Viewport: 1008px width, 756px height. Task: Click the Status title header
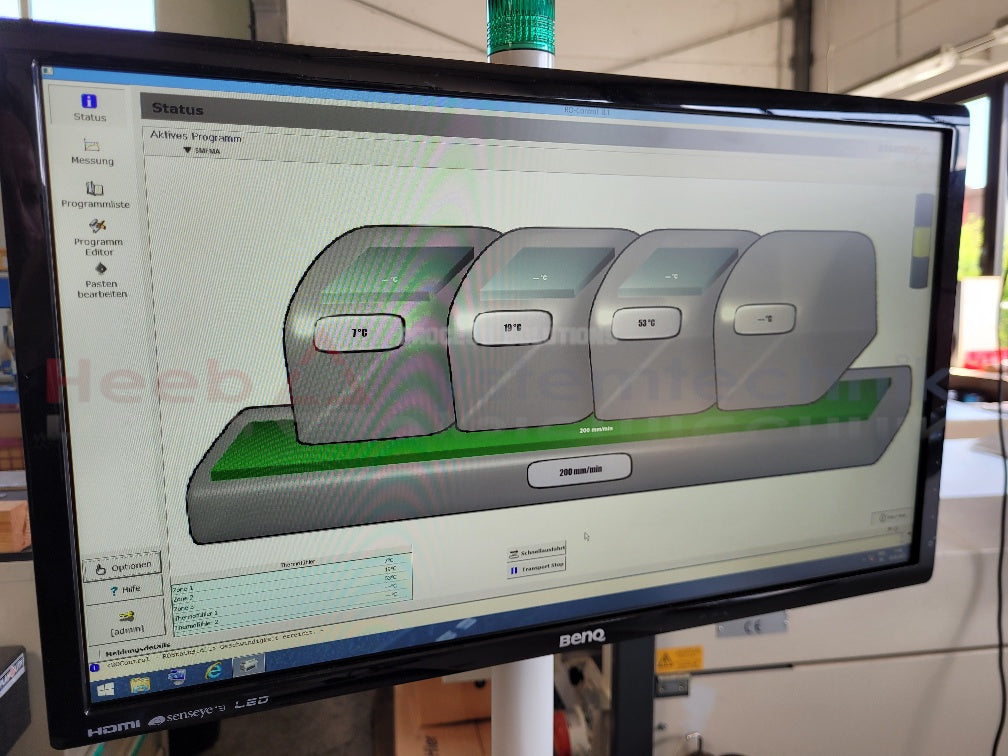(x=177, y=109)
